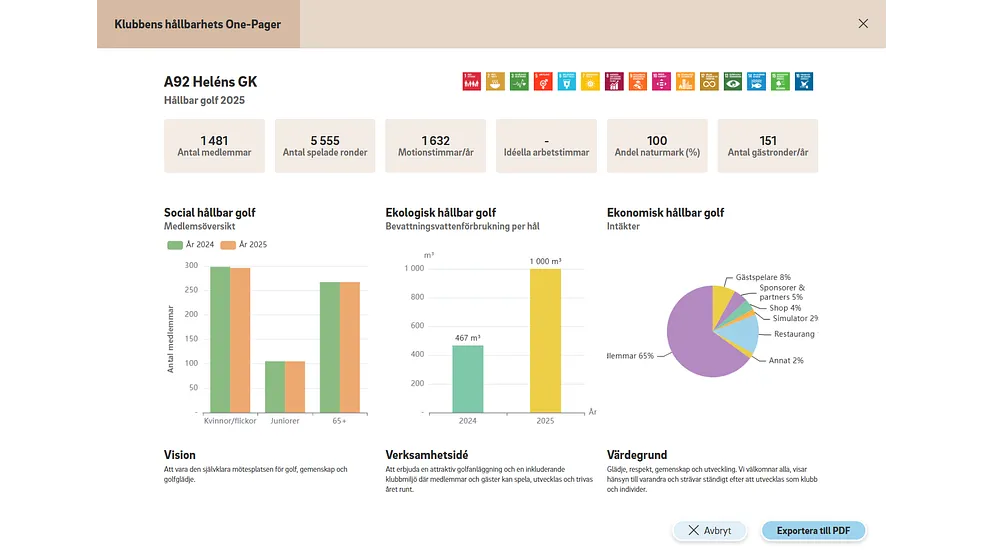Screen dimensions: 983x554
Task: Select the SDG 6 Clean Water icon
Action: tap(567, 81)
